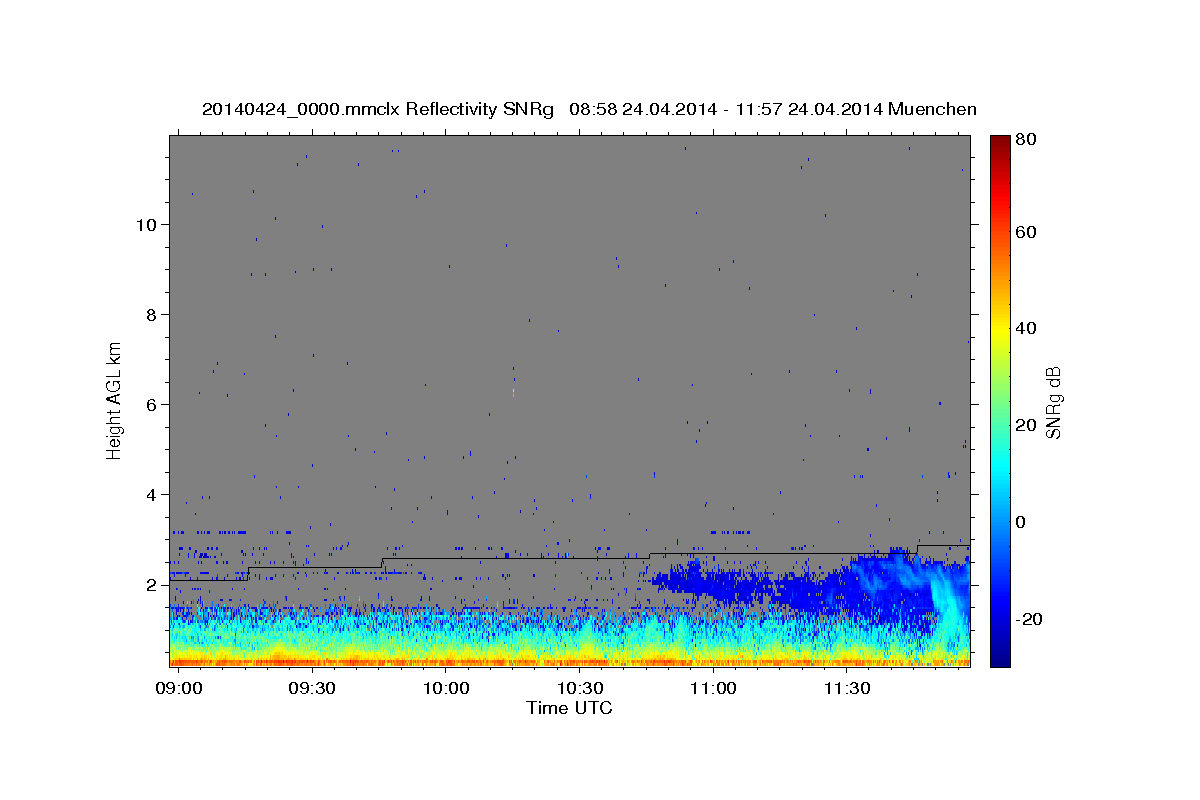Click the height tick label 8
The image size is (1200, 800).
151,314
